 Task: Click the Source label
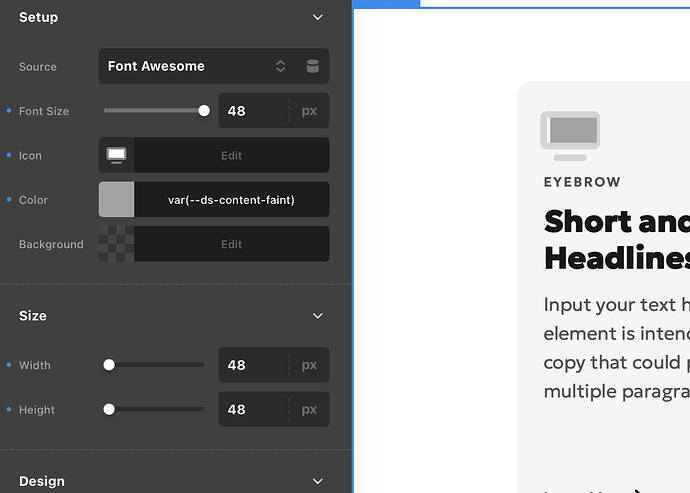[x=38, y=67]
